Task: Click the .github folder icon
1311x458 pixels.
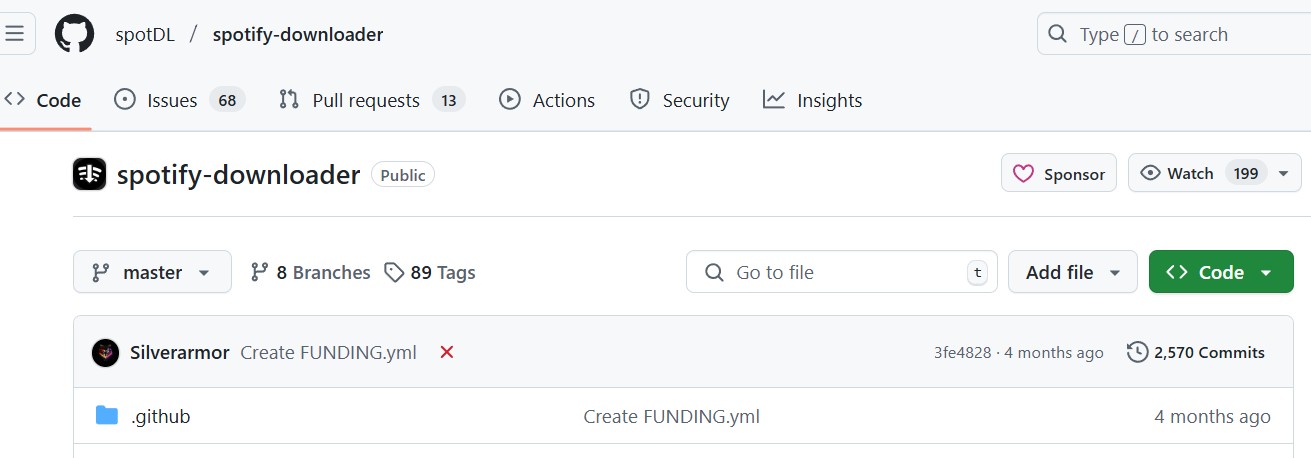Action: tap(107, 415)
